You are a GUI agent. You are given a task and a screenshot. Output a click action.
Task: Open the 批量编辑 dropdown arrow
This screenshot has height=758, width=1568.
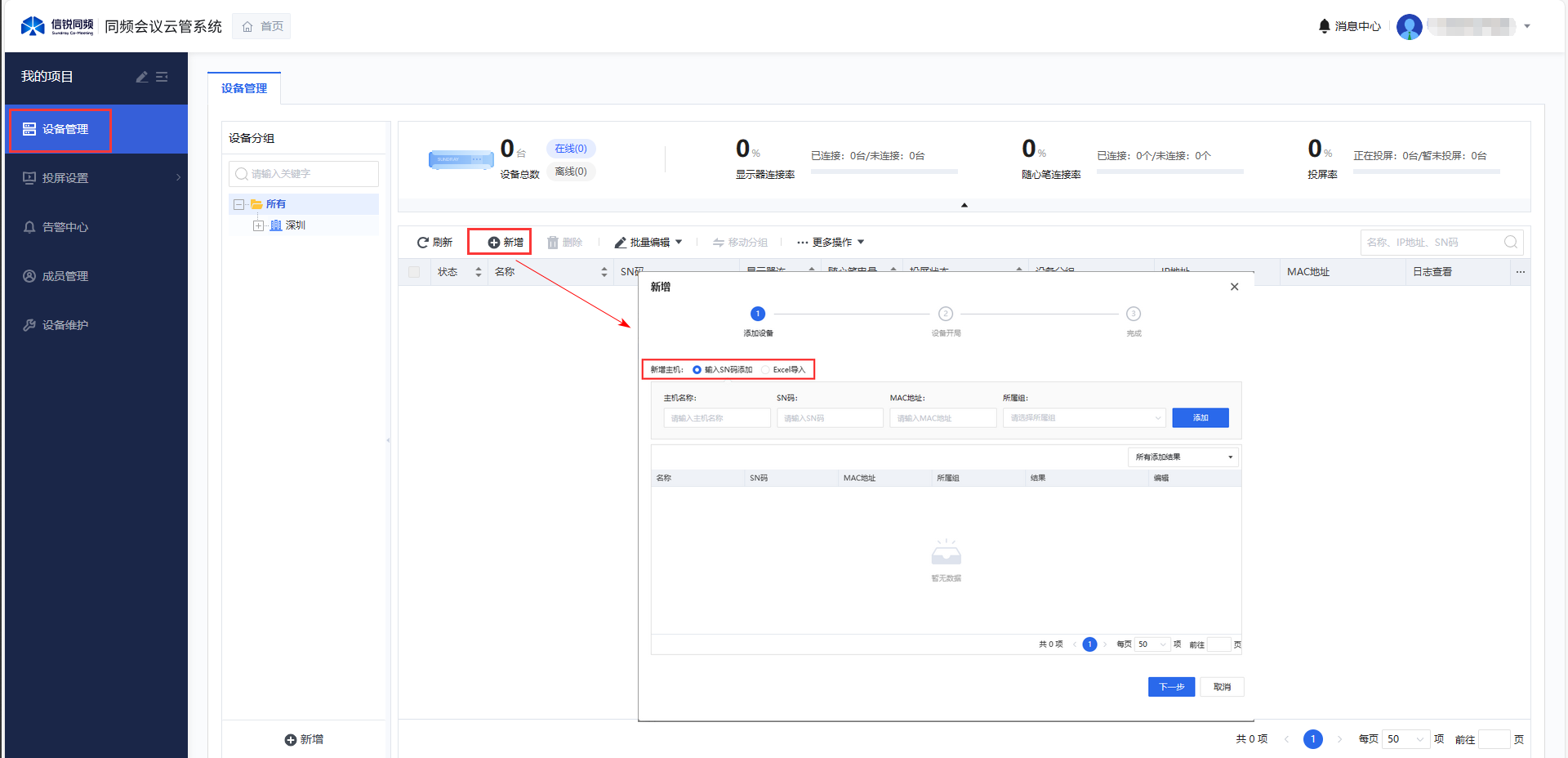(x=679, y=243)
